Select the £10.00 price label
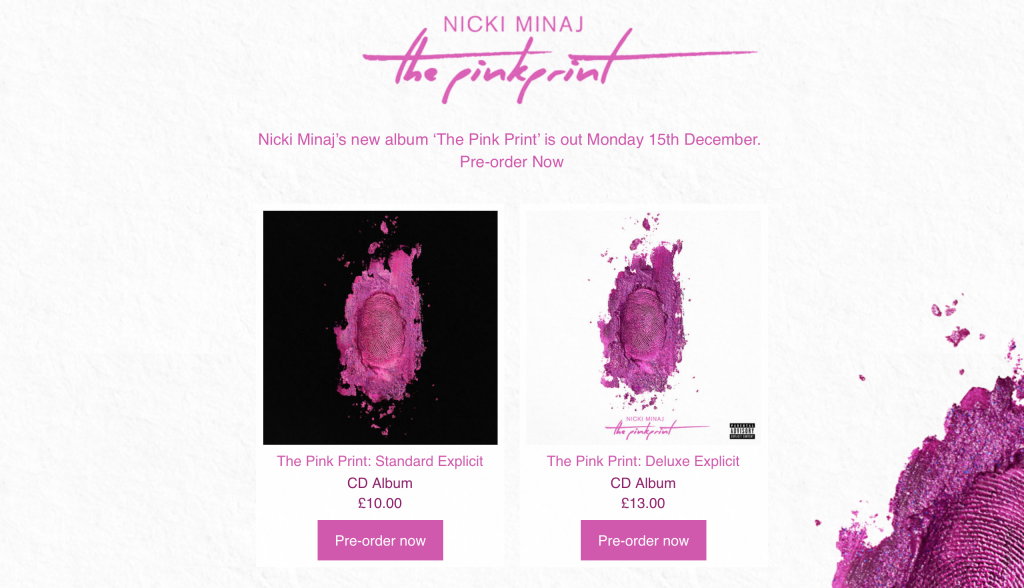The width and height of the screenshot is (1024, 588). pyautogui.click(x=380, y=504)
